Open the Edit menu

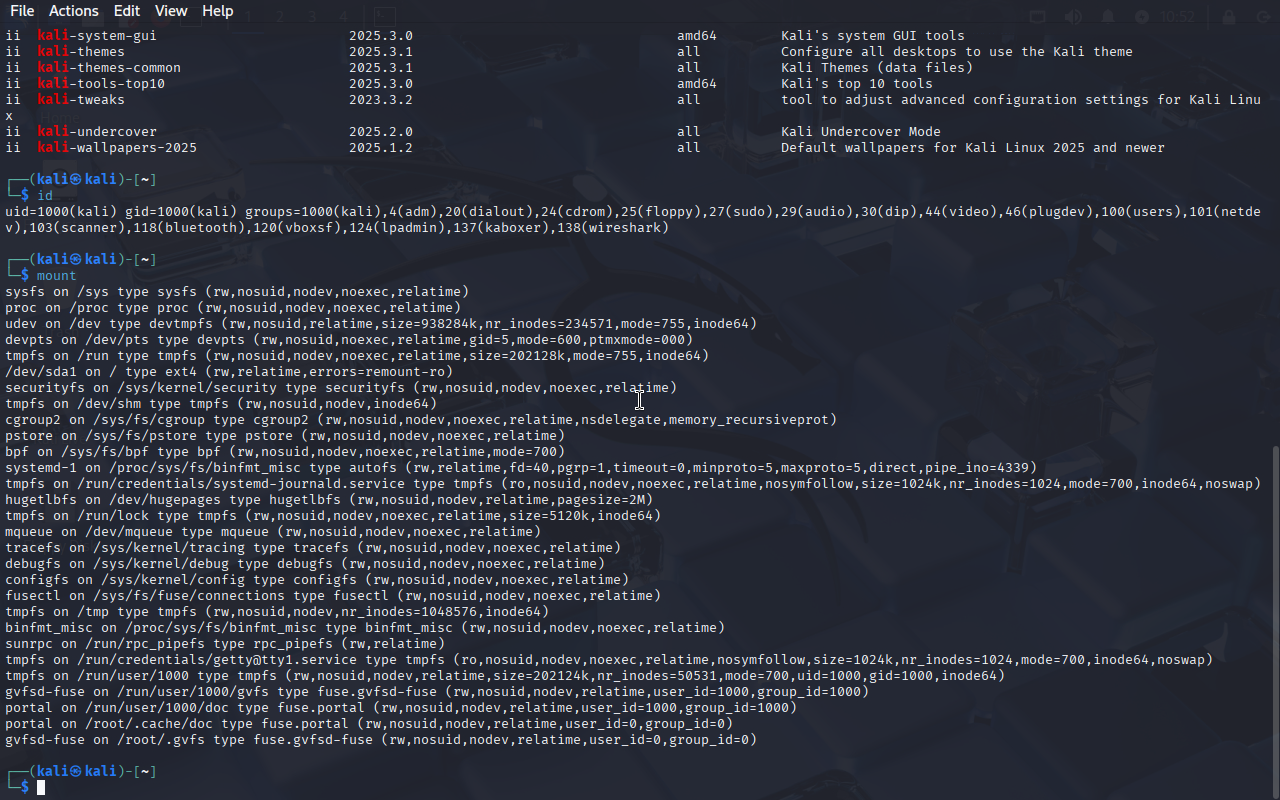127,11
